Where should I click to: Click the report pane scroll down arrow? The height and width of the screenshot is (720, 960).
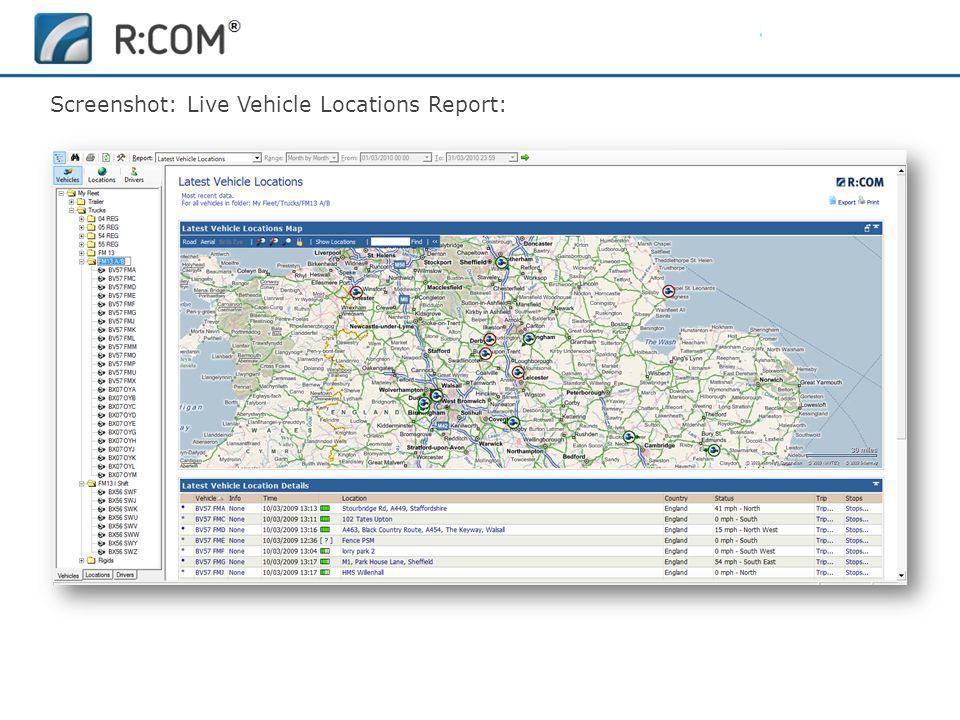click(x=901, y=576)
